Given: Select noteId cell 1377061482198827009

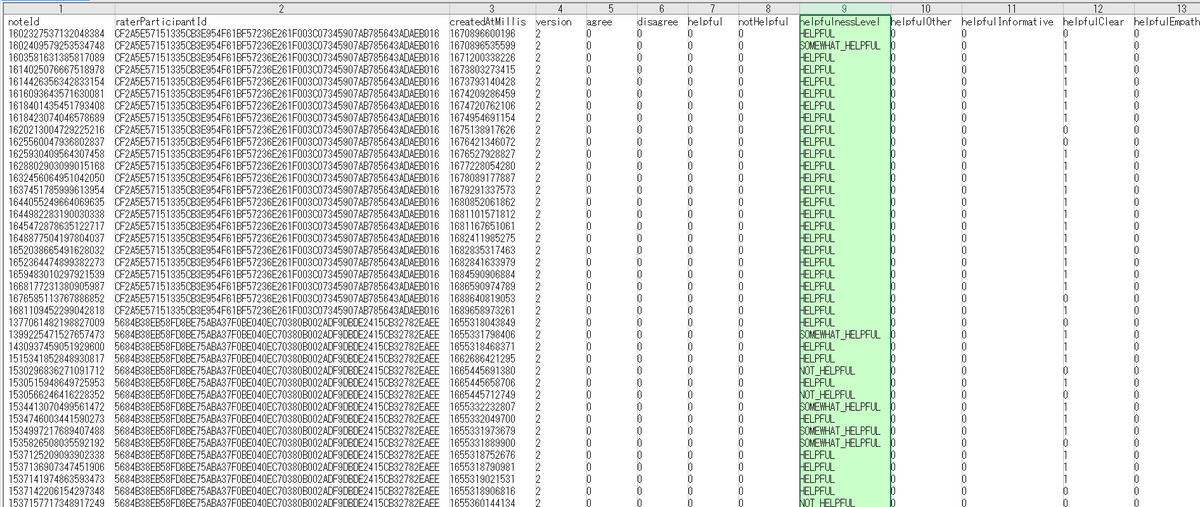Looking at the screenshot, I should [x=57, y=322].
